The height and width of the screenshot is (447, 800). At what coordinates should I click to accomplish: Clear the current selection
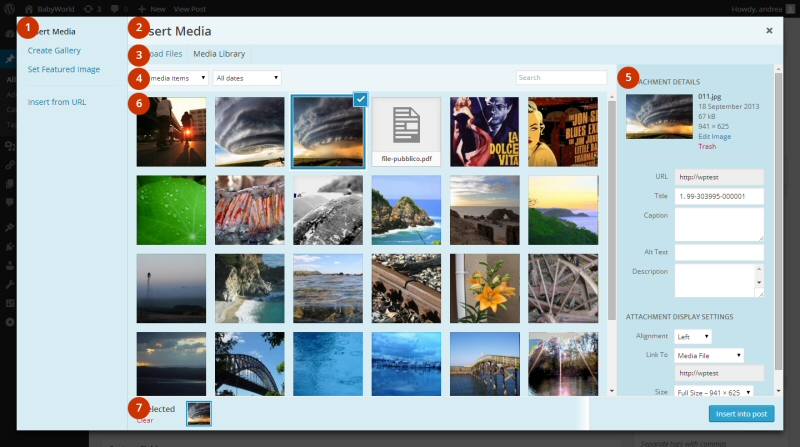point(145,420)
